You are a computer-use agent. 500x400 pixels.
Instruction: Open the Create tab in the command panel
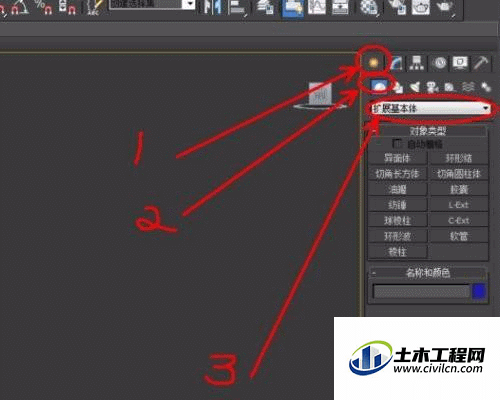[373, 62]
